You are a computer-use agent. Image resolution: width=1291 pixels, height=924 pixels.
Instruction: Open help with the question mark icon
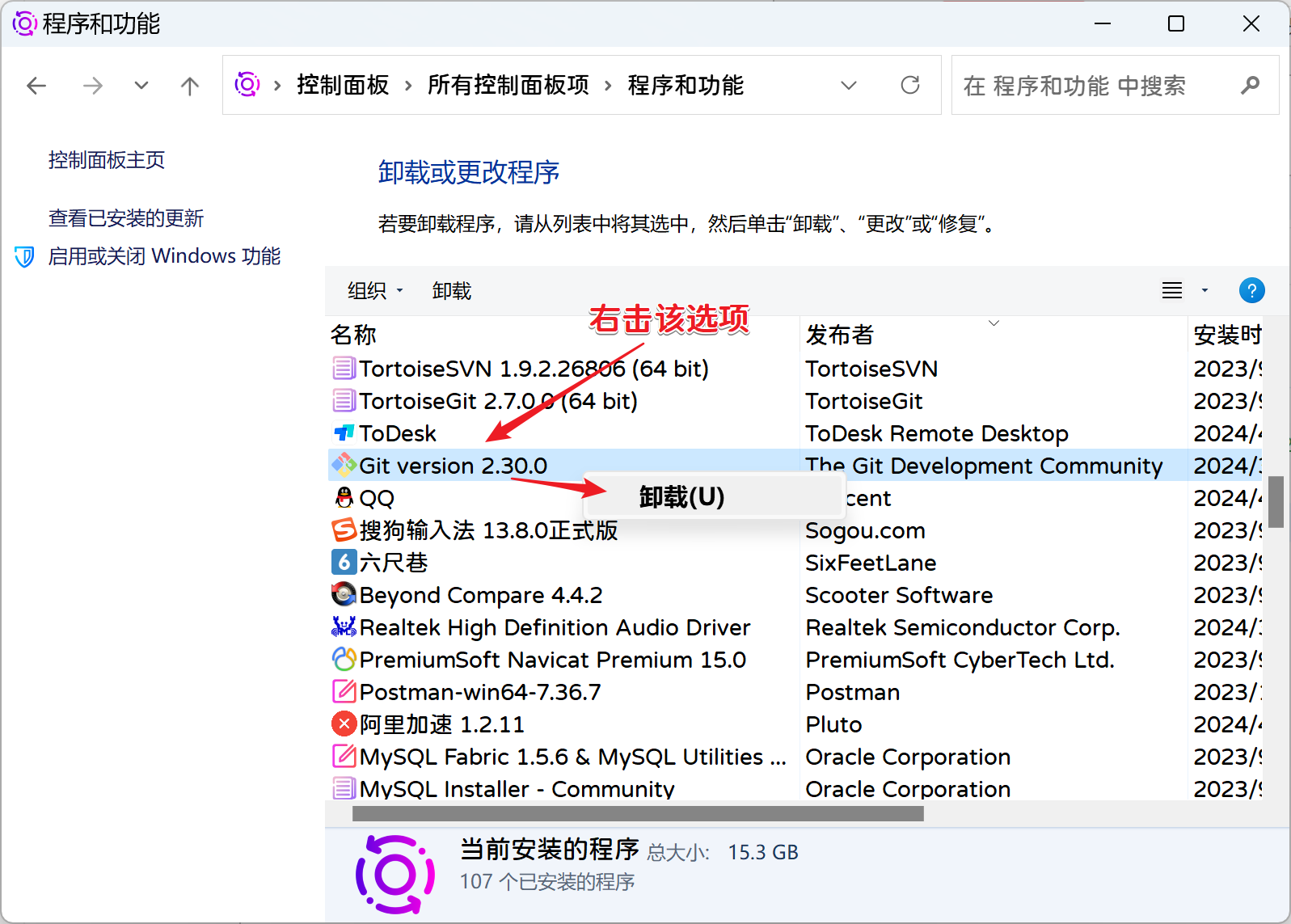coord(1251,290)
